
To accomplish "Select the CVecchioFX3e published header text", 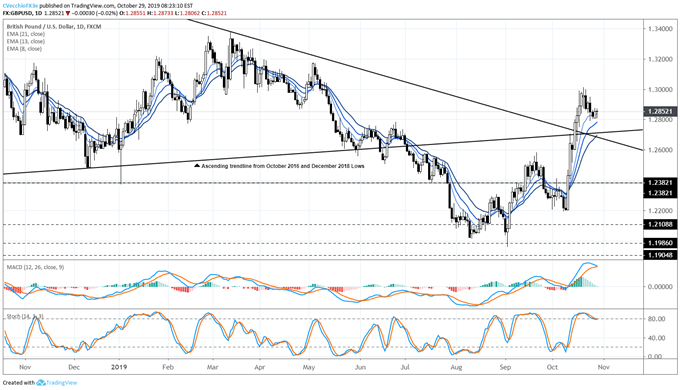I will click(98, 7).
